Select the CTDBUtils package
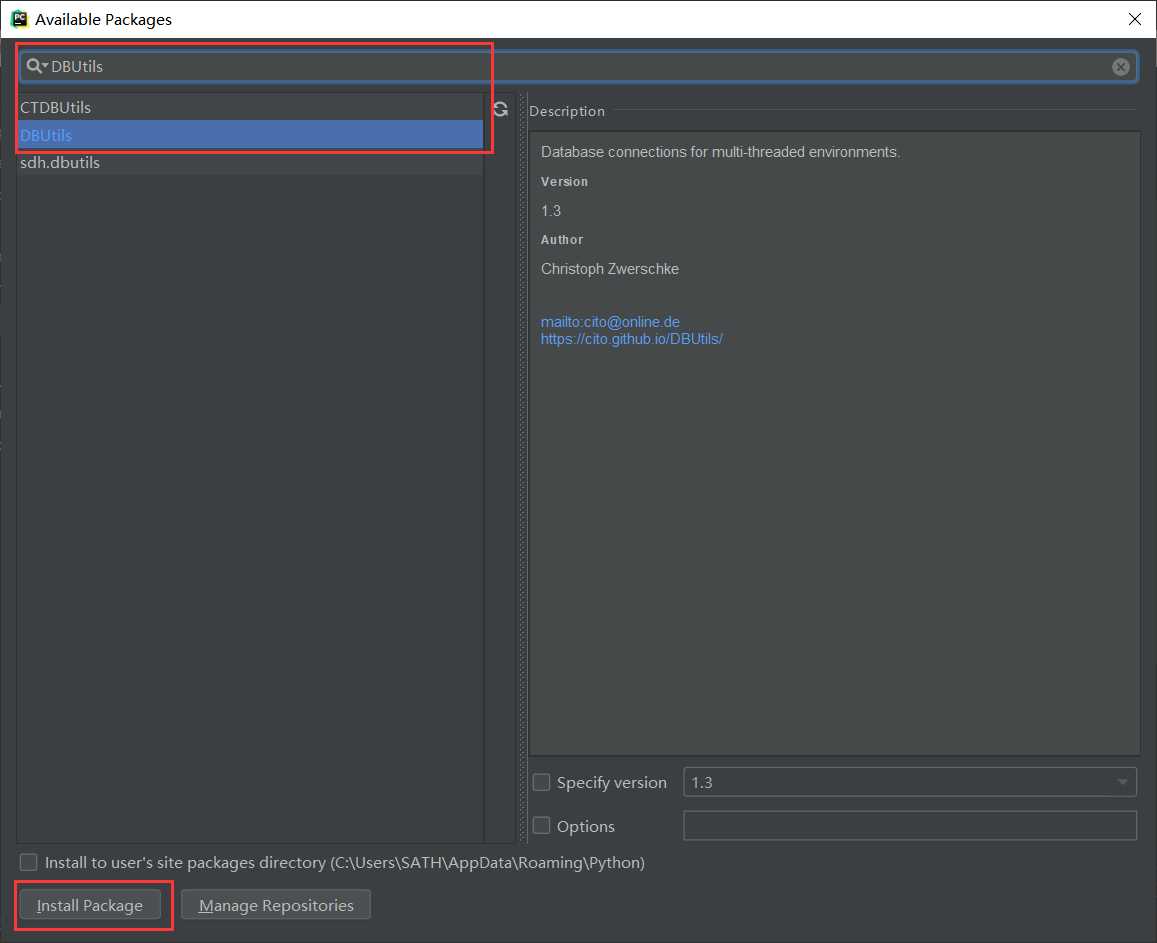This screenshot has height=943, width=1157. [x=250, y=107]
